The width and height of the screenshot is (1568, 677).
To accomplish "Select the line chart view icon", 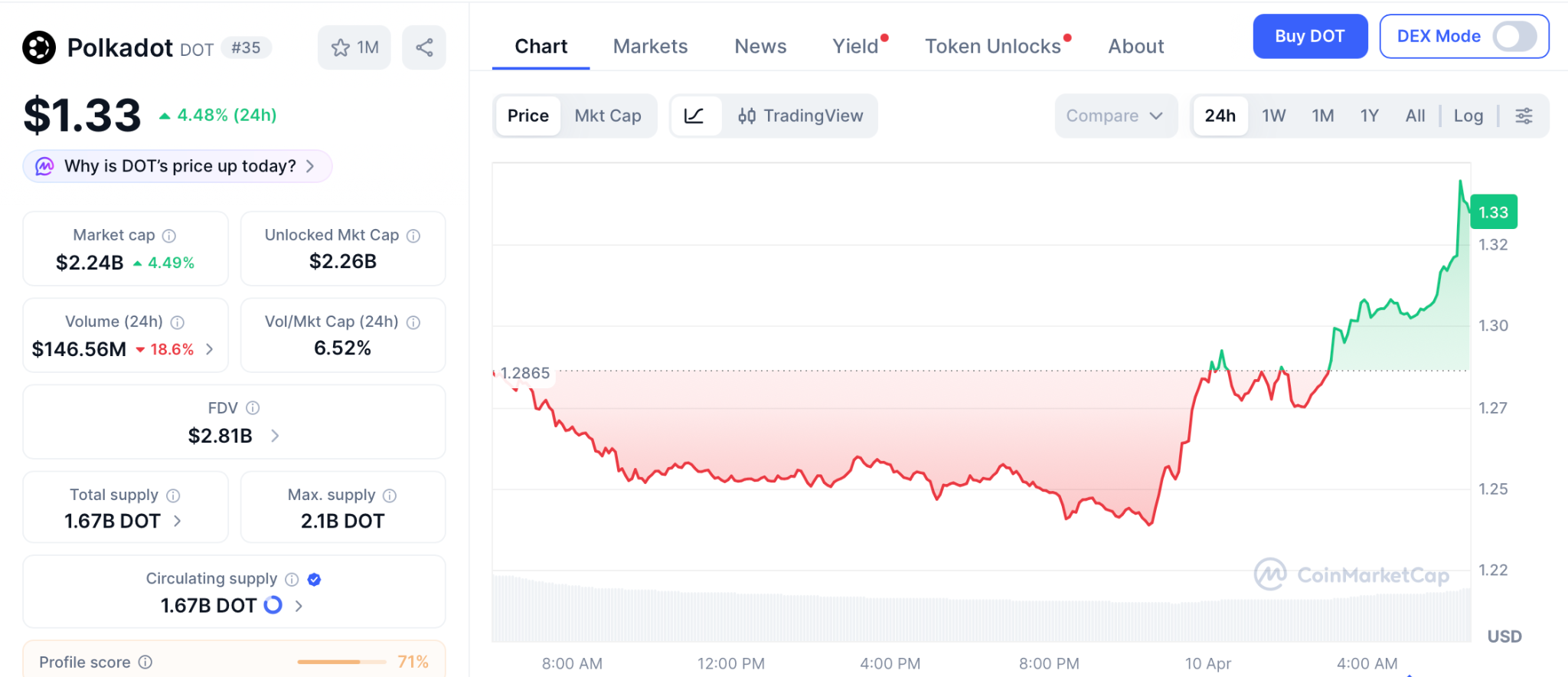I will (x=694, y=116).
